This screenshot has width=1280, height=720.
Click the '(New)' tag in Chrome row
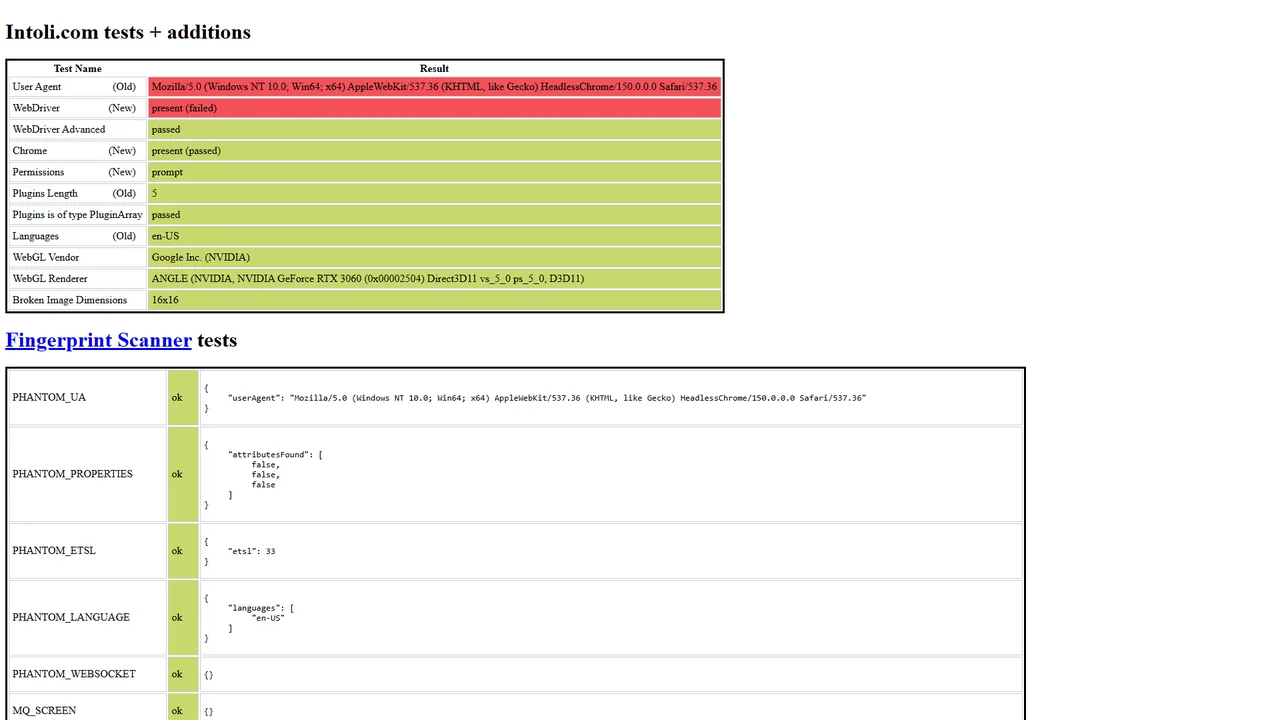[x=122, y=151]
